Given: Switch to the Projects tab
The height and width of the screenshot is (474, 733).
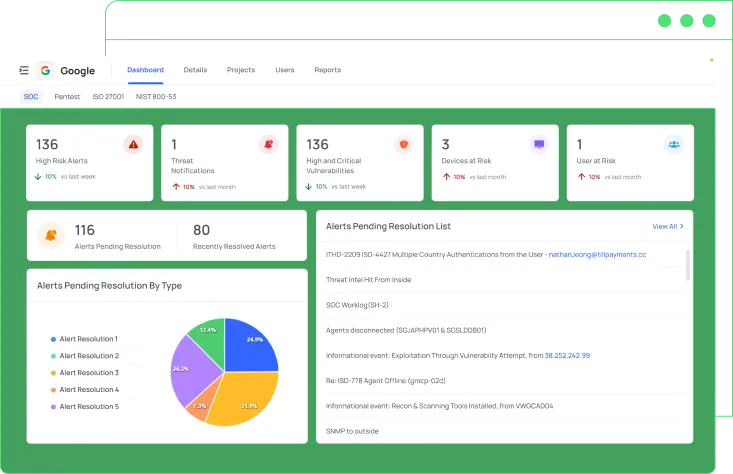Looking at the screenshot, I should [x=240, y=70].
